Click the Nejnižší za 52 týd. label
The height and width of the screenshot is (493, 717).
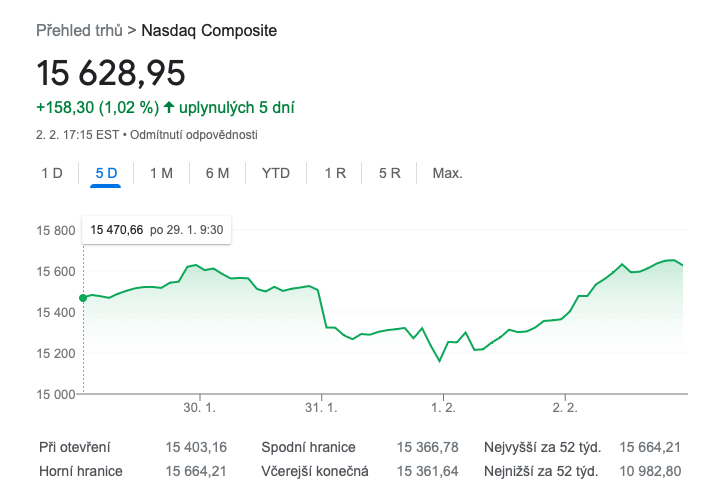coord(541,472)
